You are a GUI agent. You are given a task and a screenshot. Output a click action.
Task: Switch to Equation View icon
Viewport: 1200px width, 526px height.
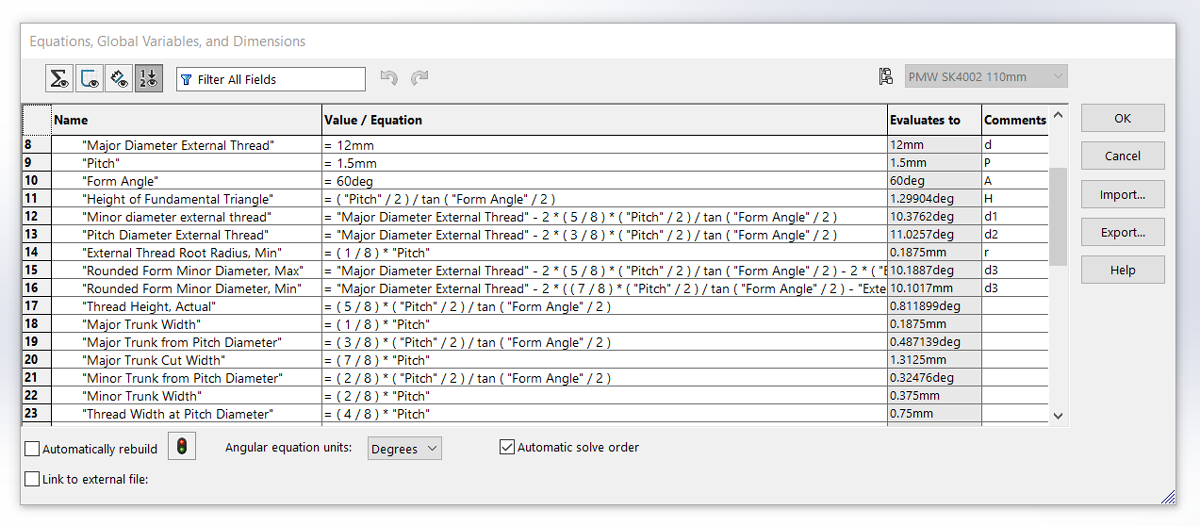coord(60,79)
